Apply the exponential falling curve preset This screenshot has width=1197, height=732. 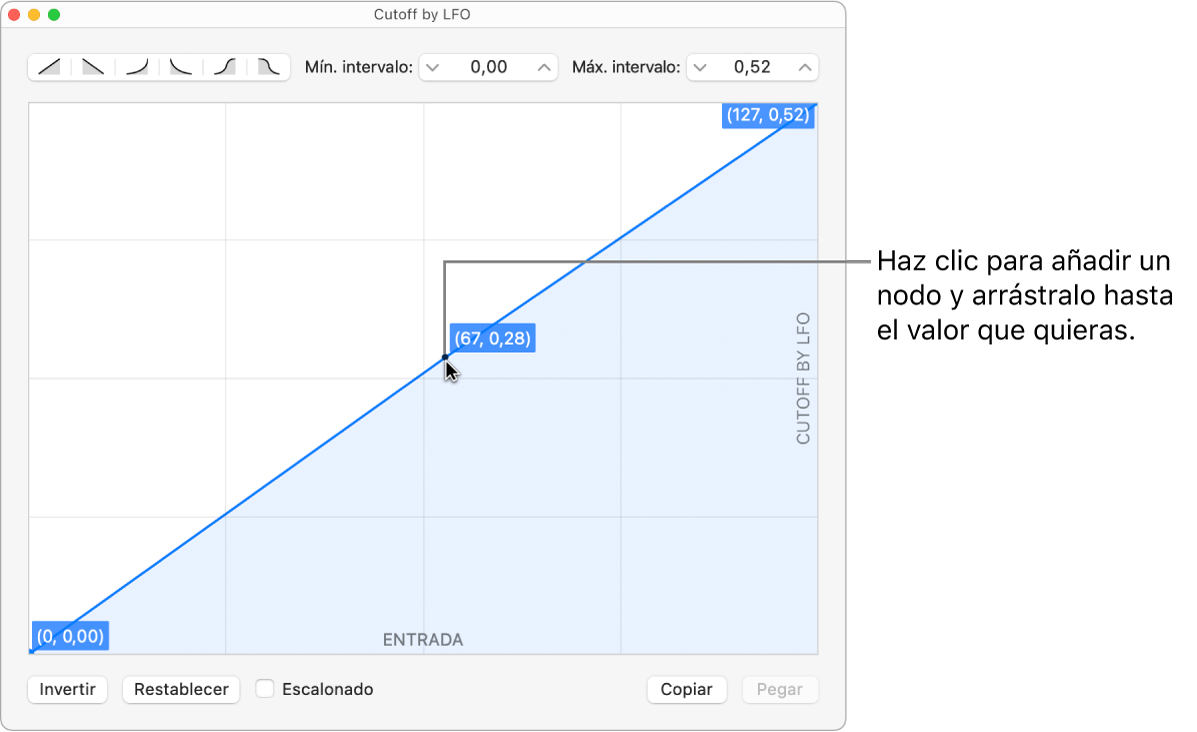[x=179, y=67]
